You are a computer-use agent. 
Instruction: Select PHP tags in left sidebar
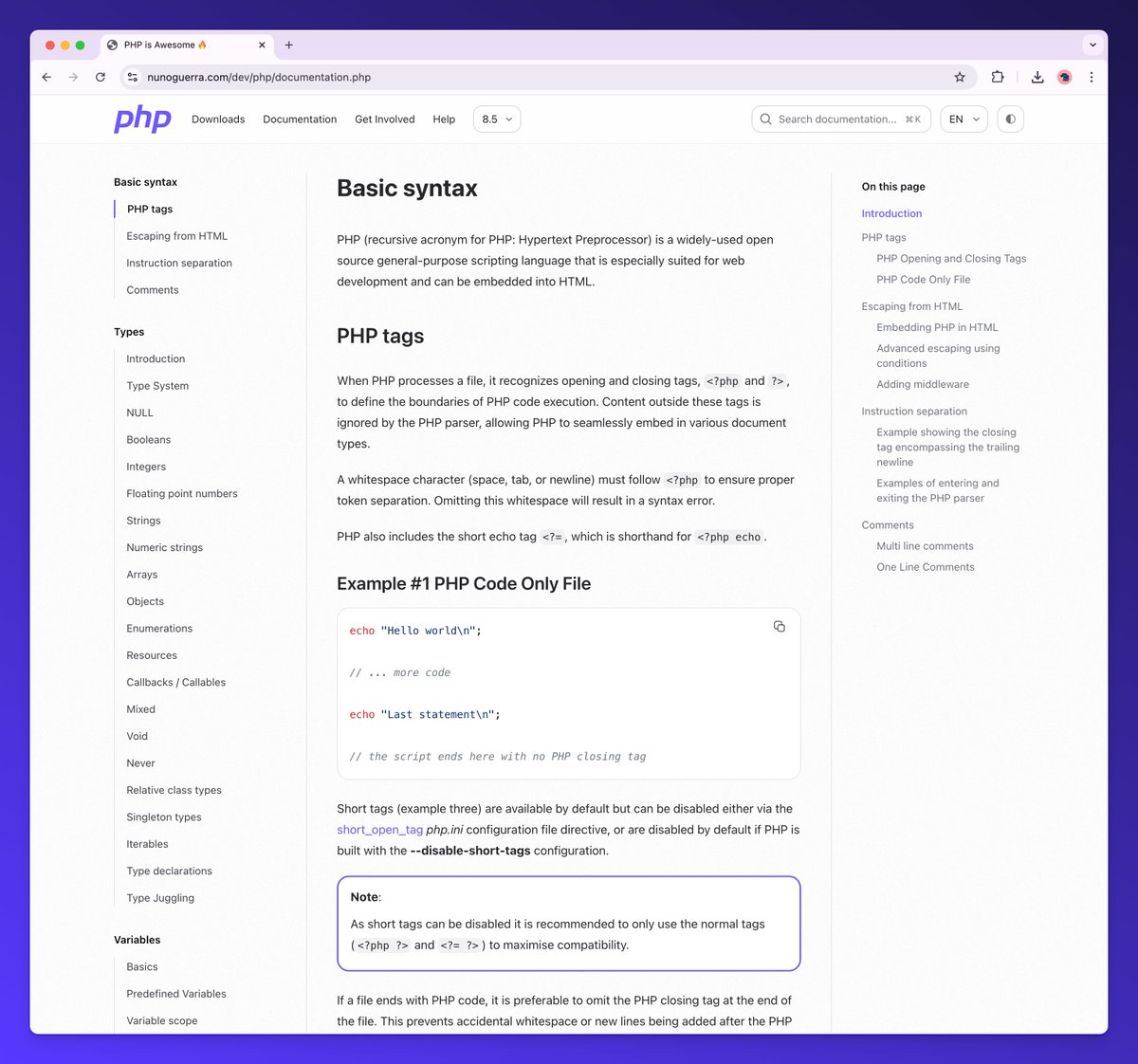pos(150,209)
